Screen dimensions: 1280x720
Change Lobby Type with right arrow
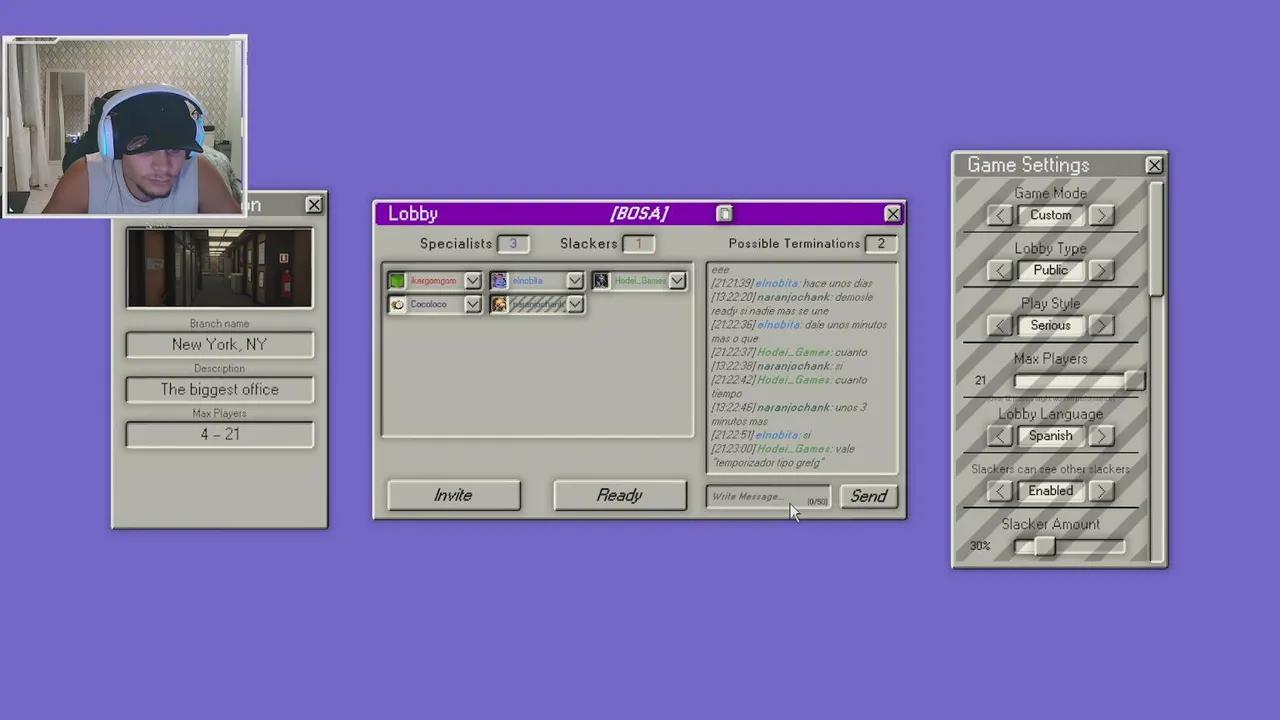click(1101, 270)
